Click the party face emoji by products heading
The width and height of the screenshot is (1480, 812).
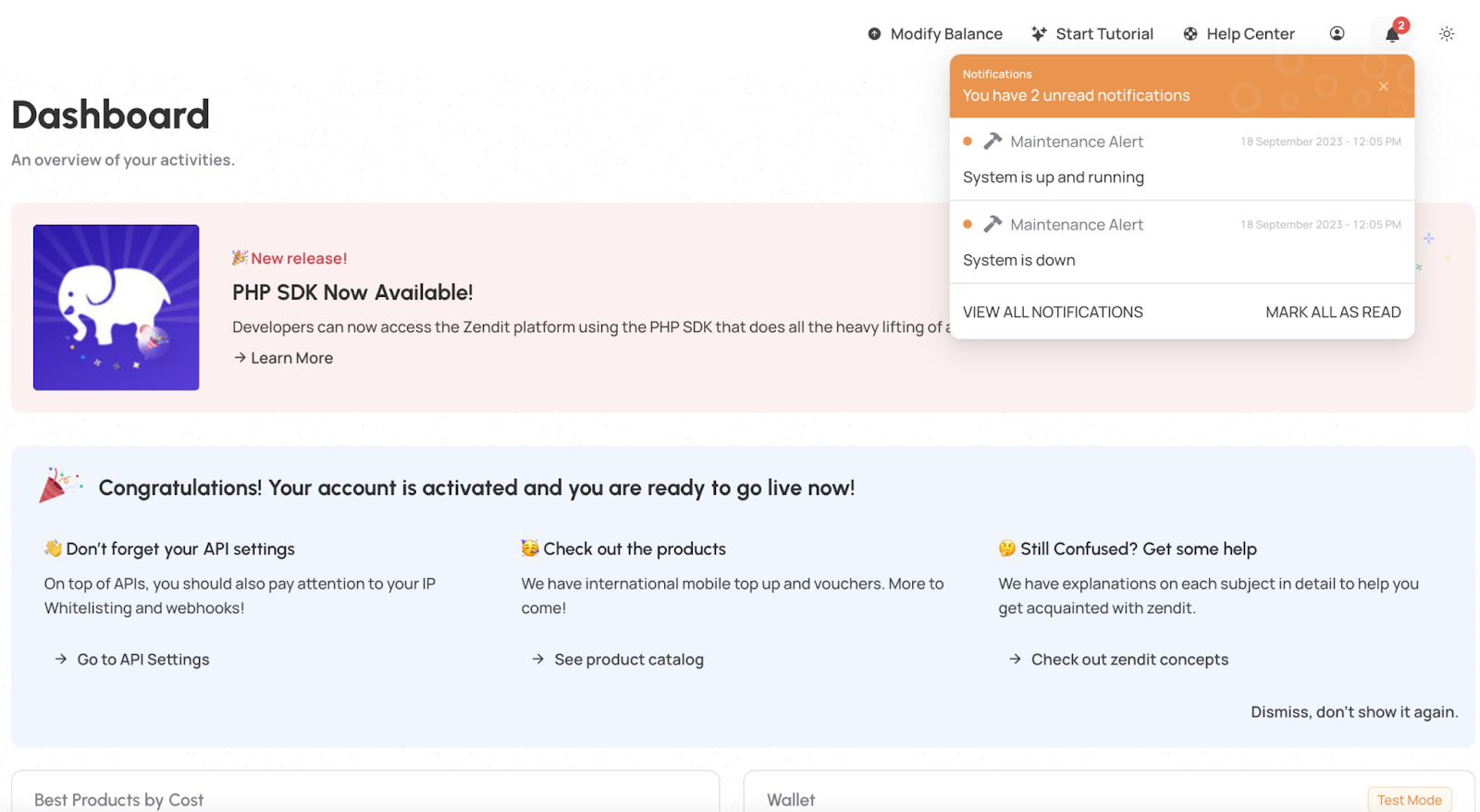[x=530, y=548]
